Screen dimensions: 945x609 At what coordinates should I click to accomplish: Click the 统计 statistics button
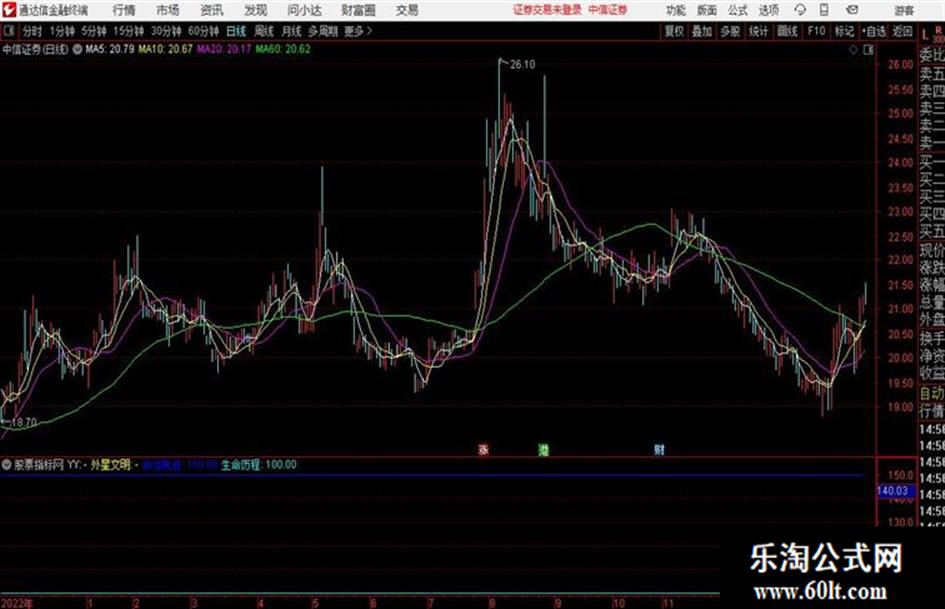click(759, 31)
